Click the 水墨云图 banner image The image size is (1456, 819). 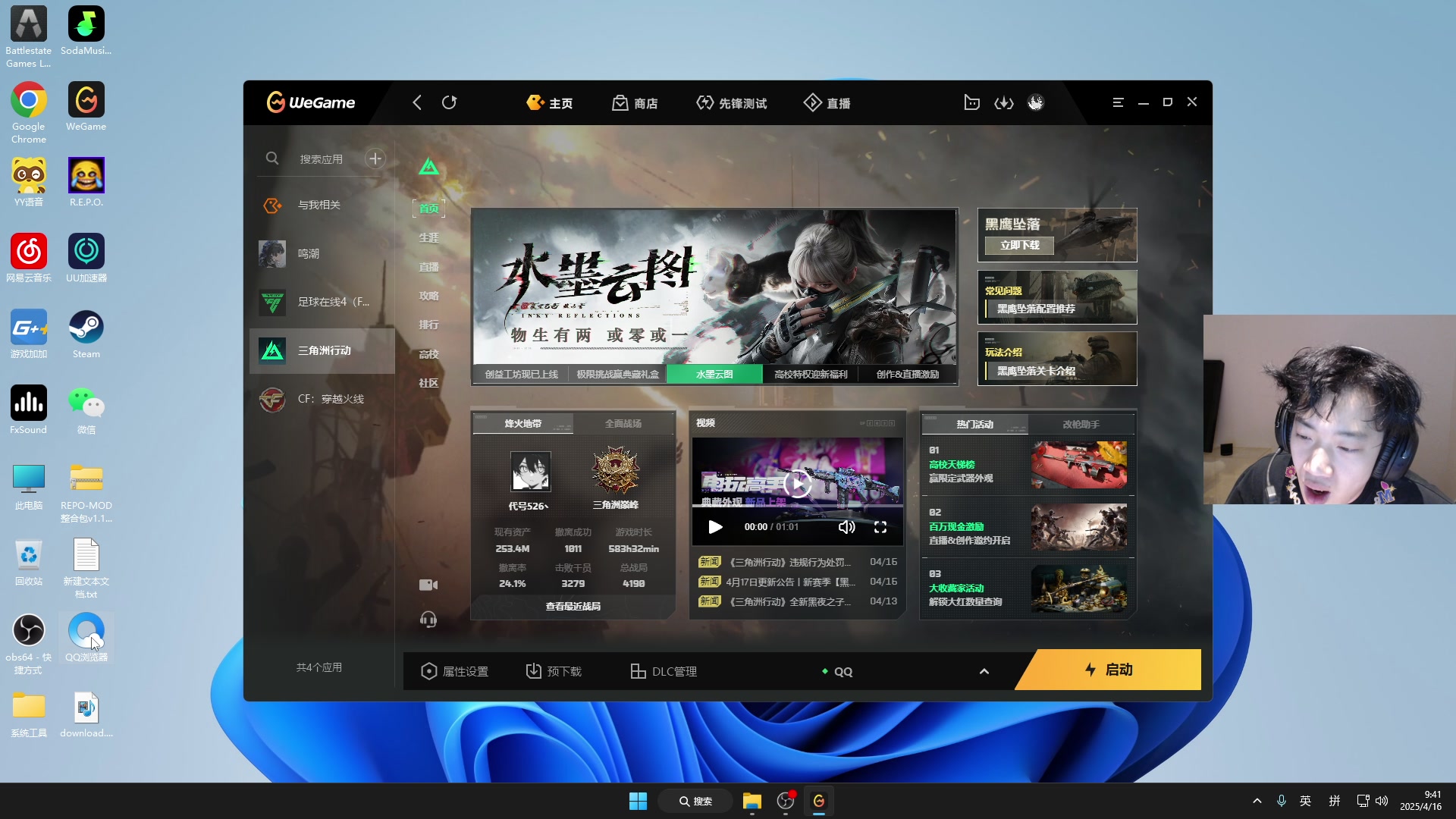(714, 287)
